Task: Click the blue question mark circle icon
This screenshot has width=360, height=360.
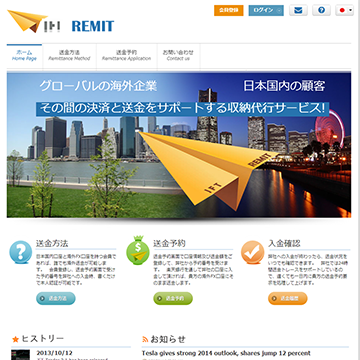Action: (x=21, y=252)
